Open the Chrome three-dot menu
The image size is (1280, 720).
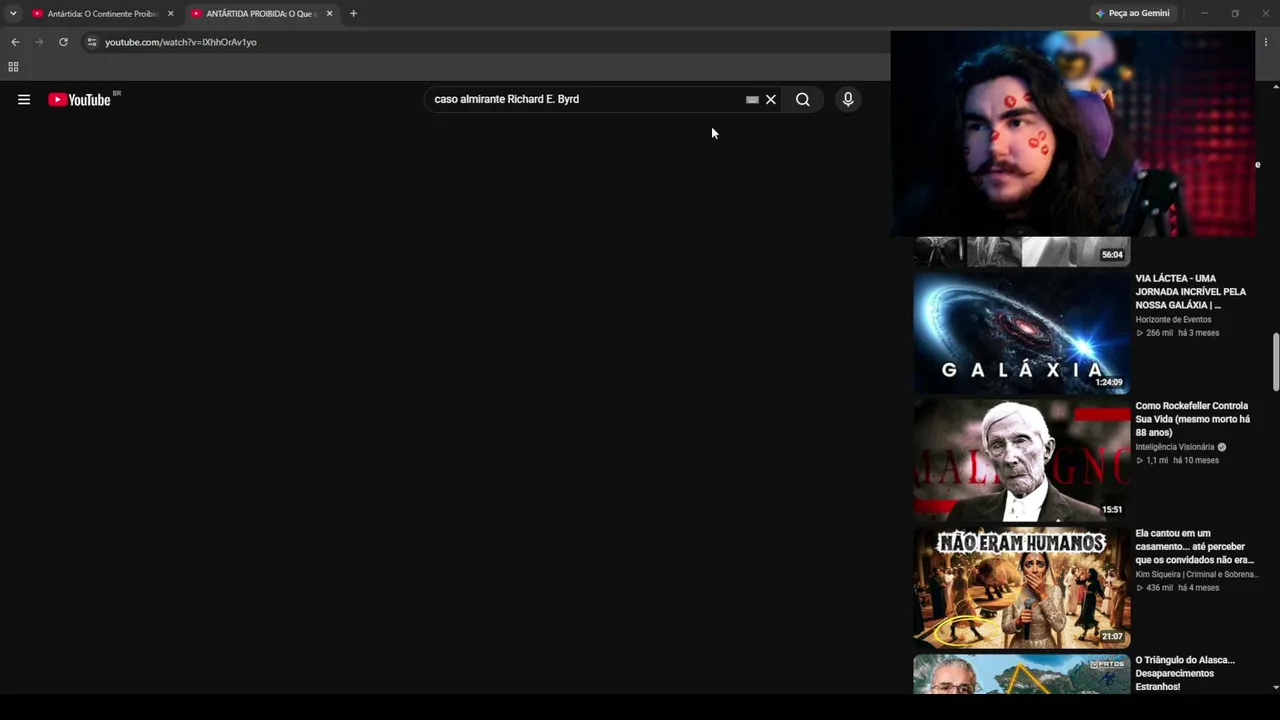pos(1266,42)
